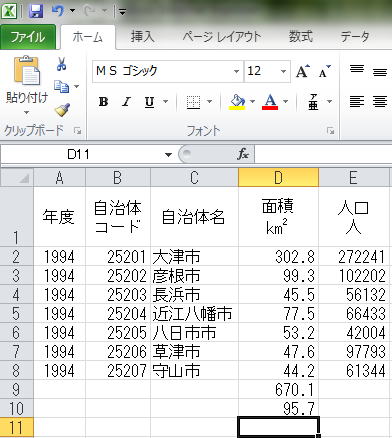Image resolution: width=392 pixels, height=438 pixels.
Task: Toggle italic formatting
Action: (x=126, y=101)
